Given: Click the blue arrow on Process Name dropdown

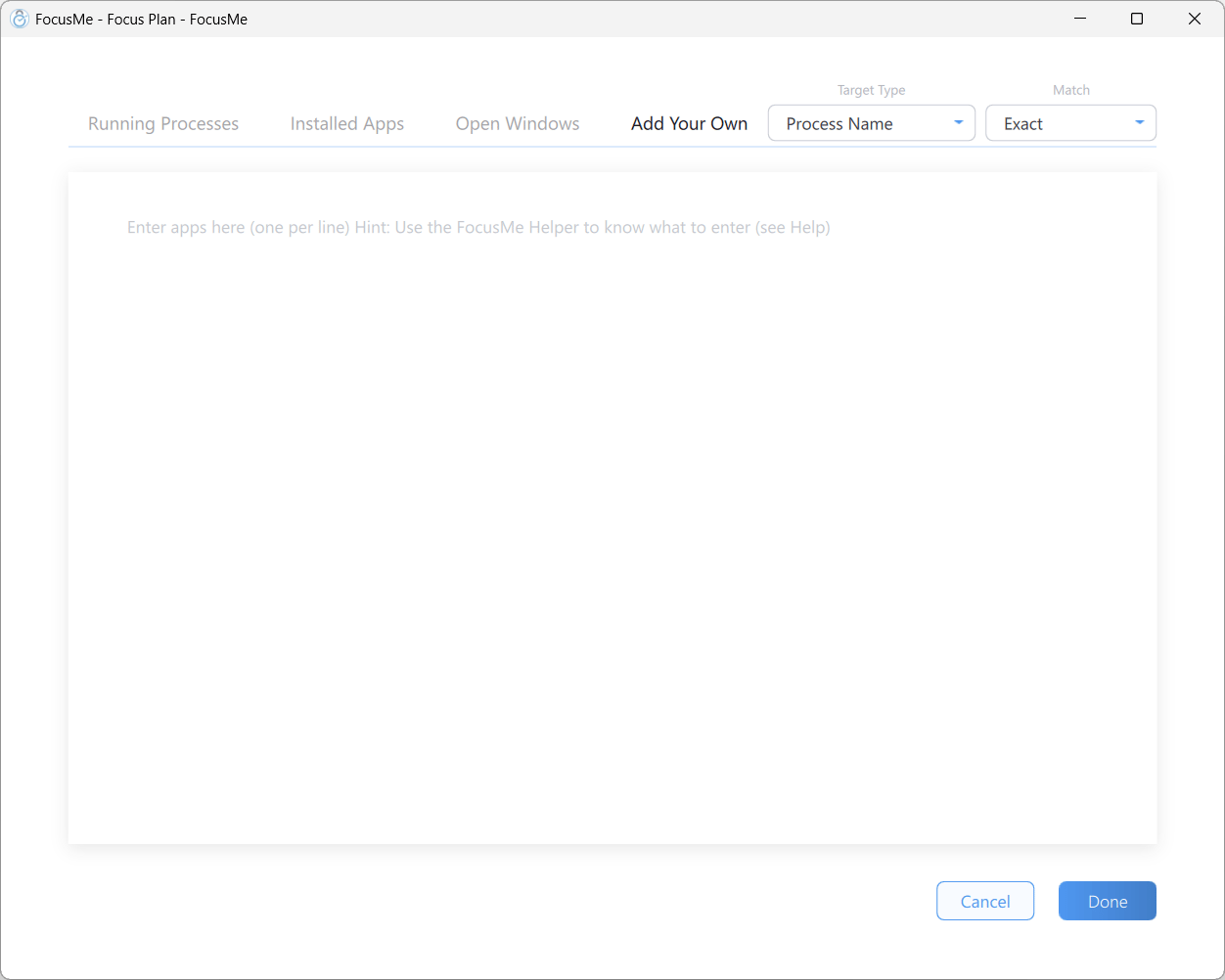Looking at the screenshot, I should [959, 123].
